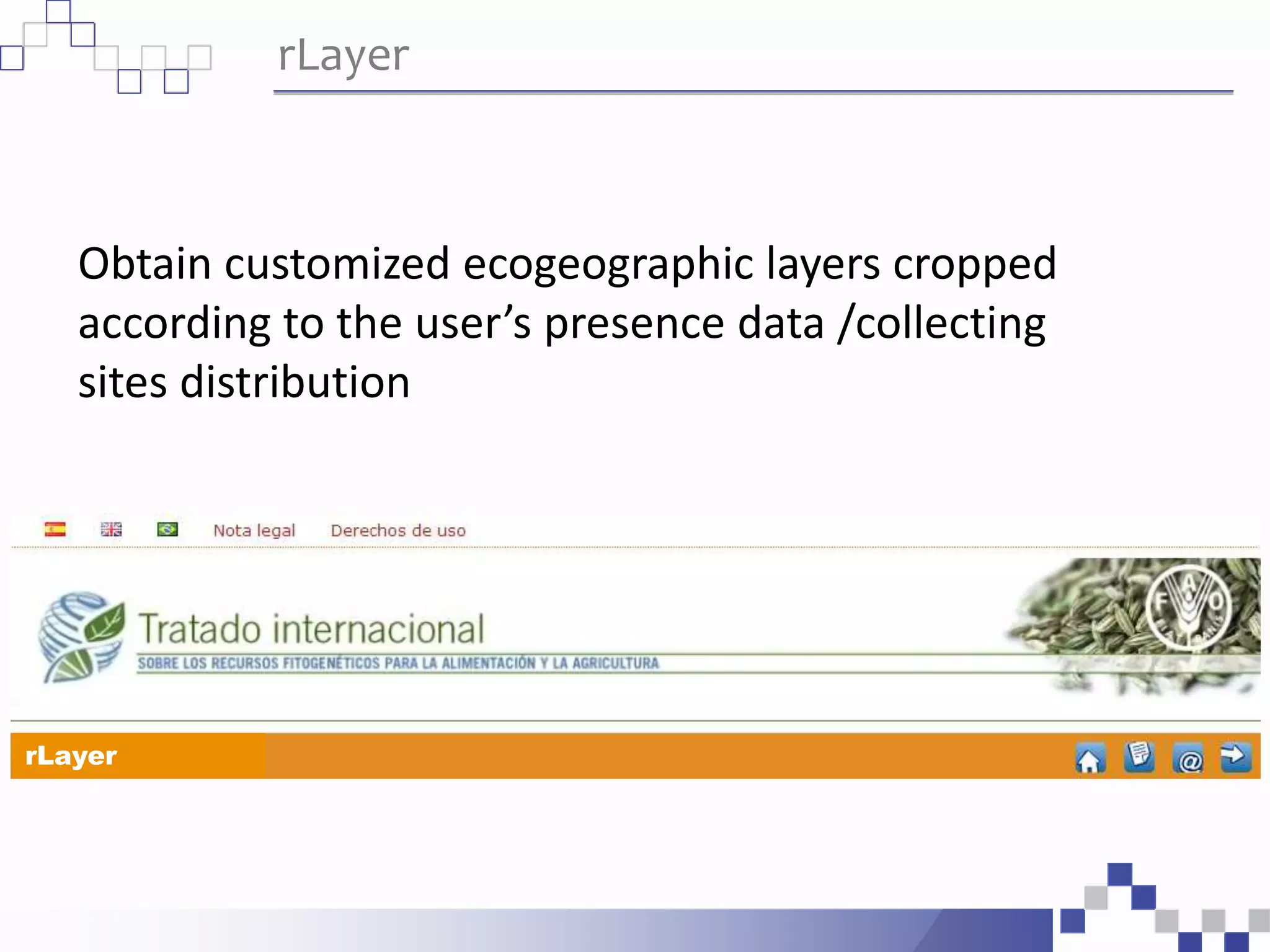1270x952 pixels.
Task: Click the FAO emblem logo
Action: [x=1188, y=608]
